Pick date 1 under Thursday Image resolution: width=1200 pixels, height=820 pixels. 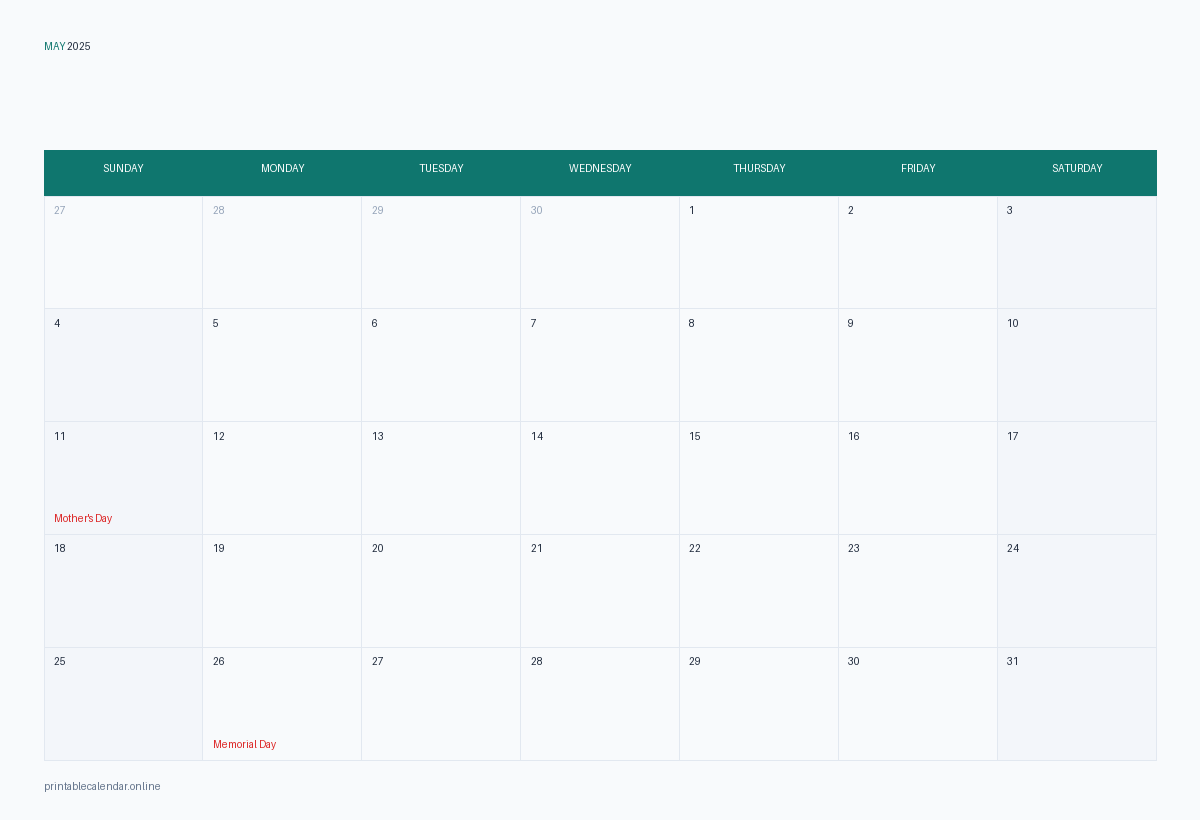[692, 211]
